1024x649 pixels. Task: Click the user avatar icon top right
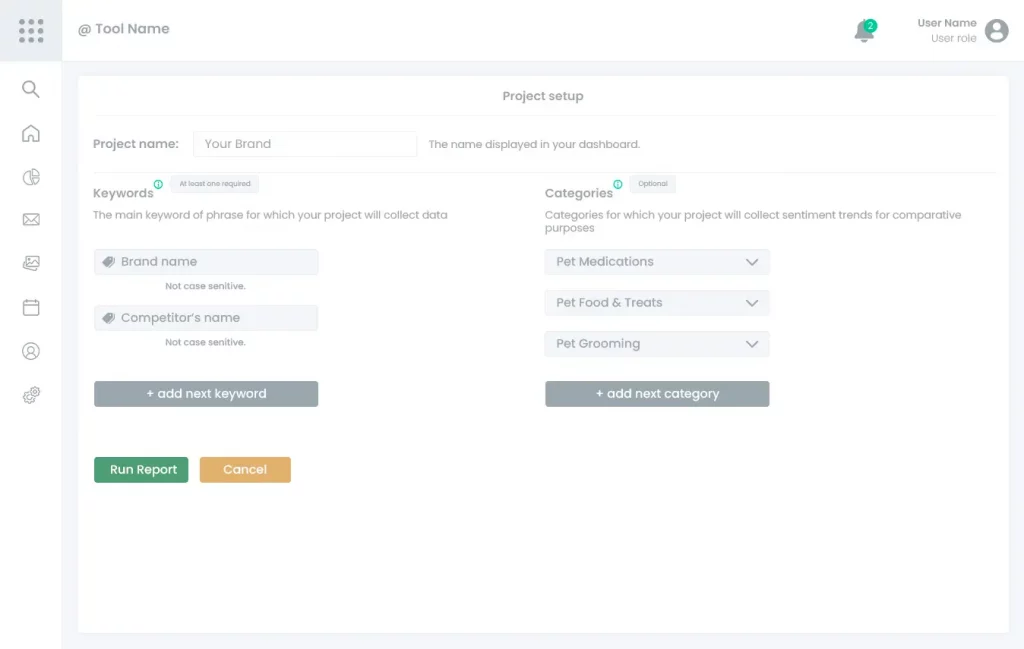[x=997, y=31]
